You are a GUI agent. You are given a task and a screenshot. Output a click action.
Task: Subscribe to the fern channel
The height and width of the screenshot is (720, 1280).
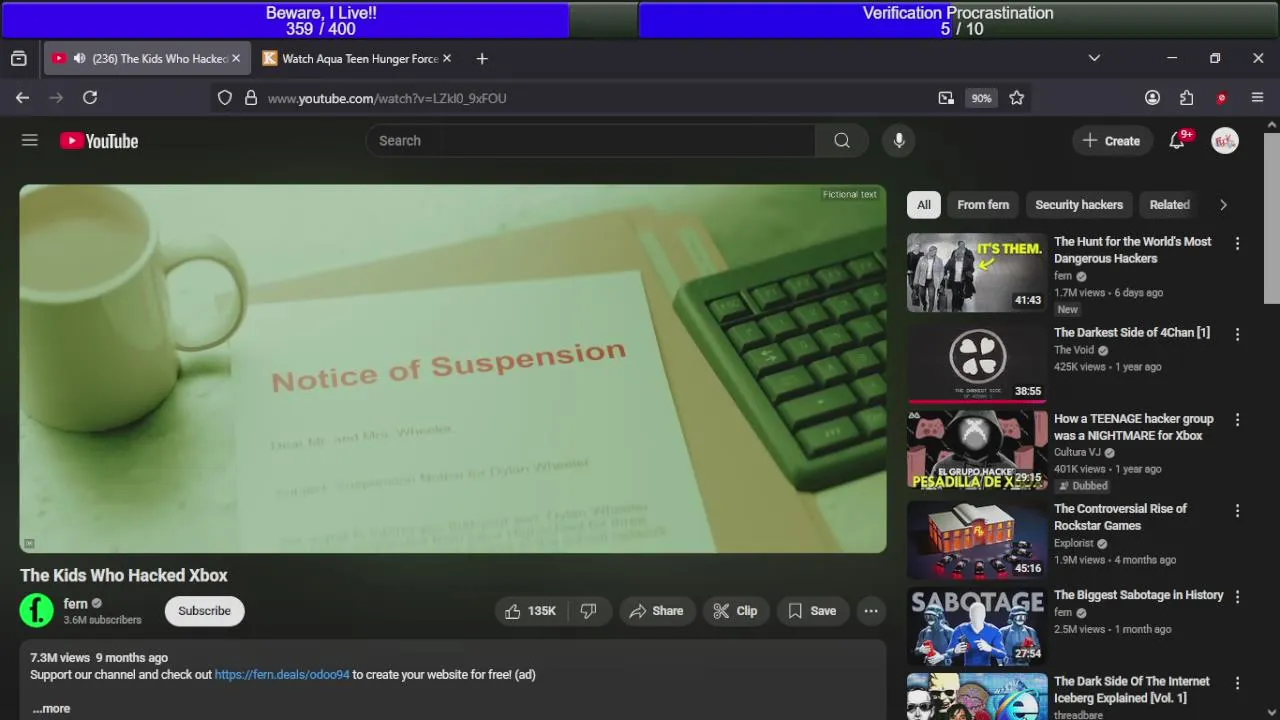pos(204,611)
